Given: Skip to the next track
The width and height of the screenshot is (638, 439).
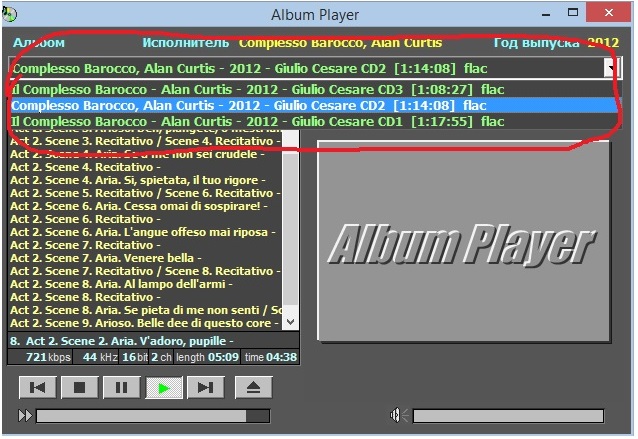Looking at the screenshot, I should click(x=205, y=387).
